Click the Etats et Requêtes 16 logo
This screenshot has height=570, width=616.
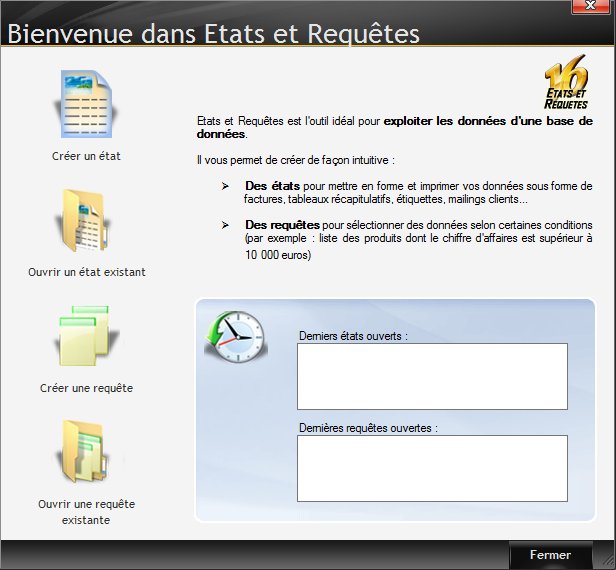pyautogui.click(x=566, y=82)
